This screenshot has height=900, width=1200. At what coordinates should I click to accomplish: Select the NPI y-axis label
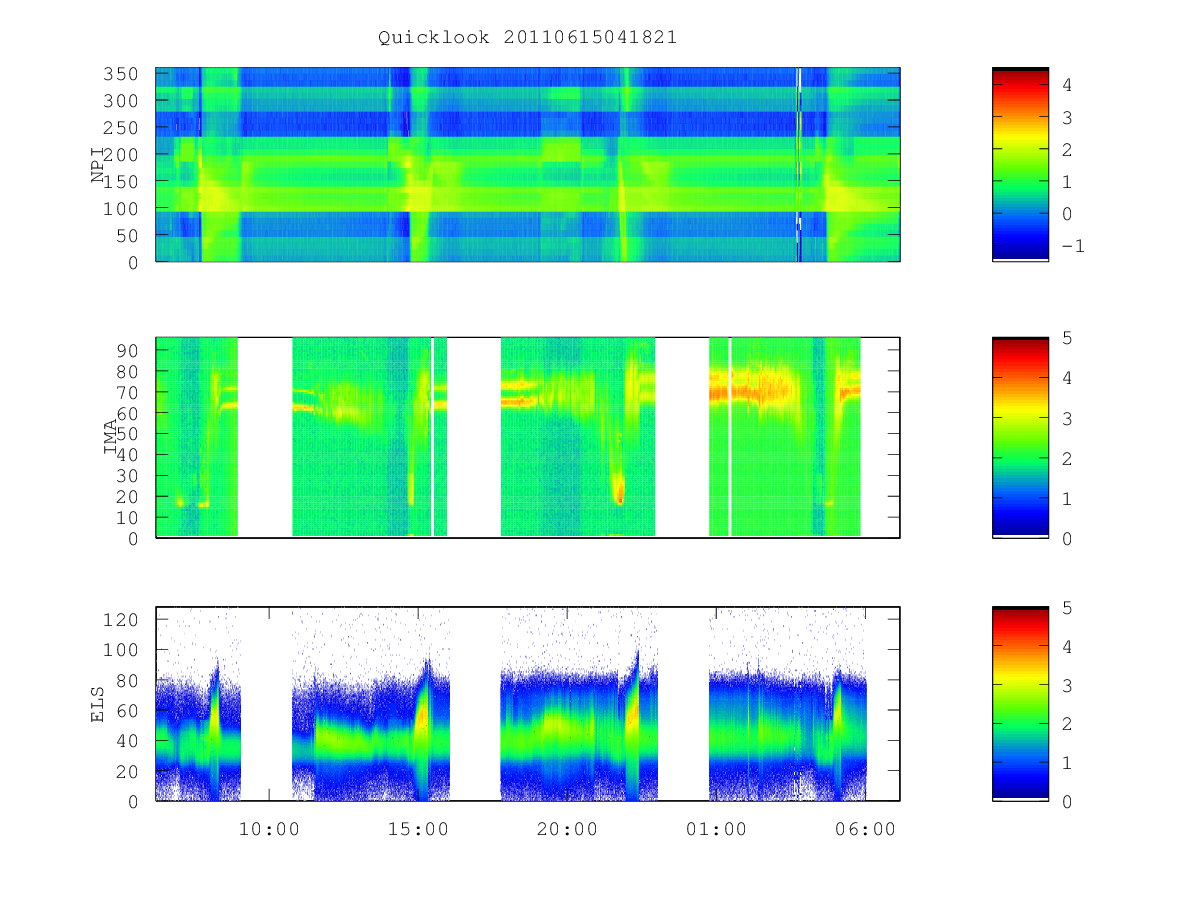coord(98,166)
